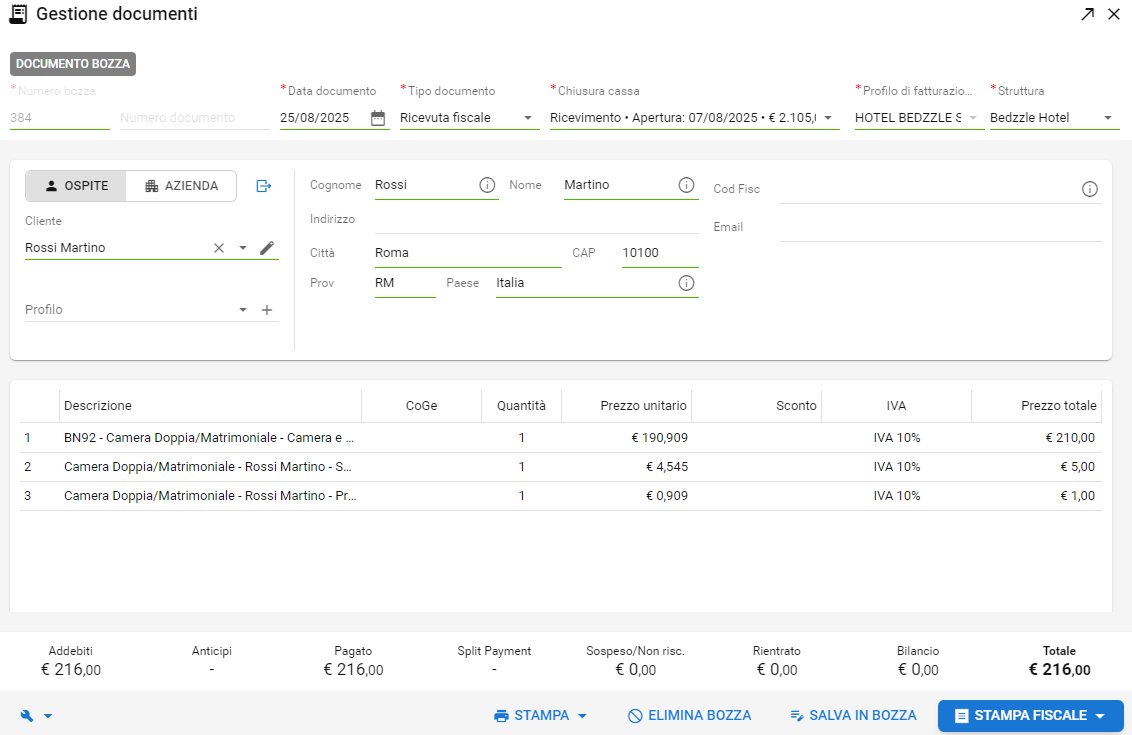Clear the selected client Rossi Martino

pos(219,248)
